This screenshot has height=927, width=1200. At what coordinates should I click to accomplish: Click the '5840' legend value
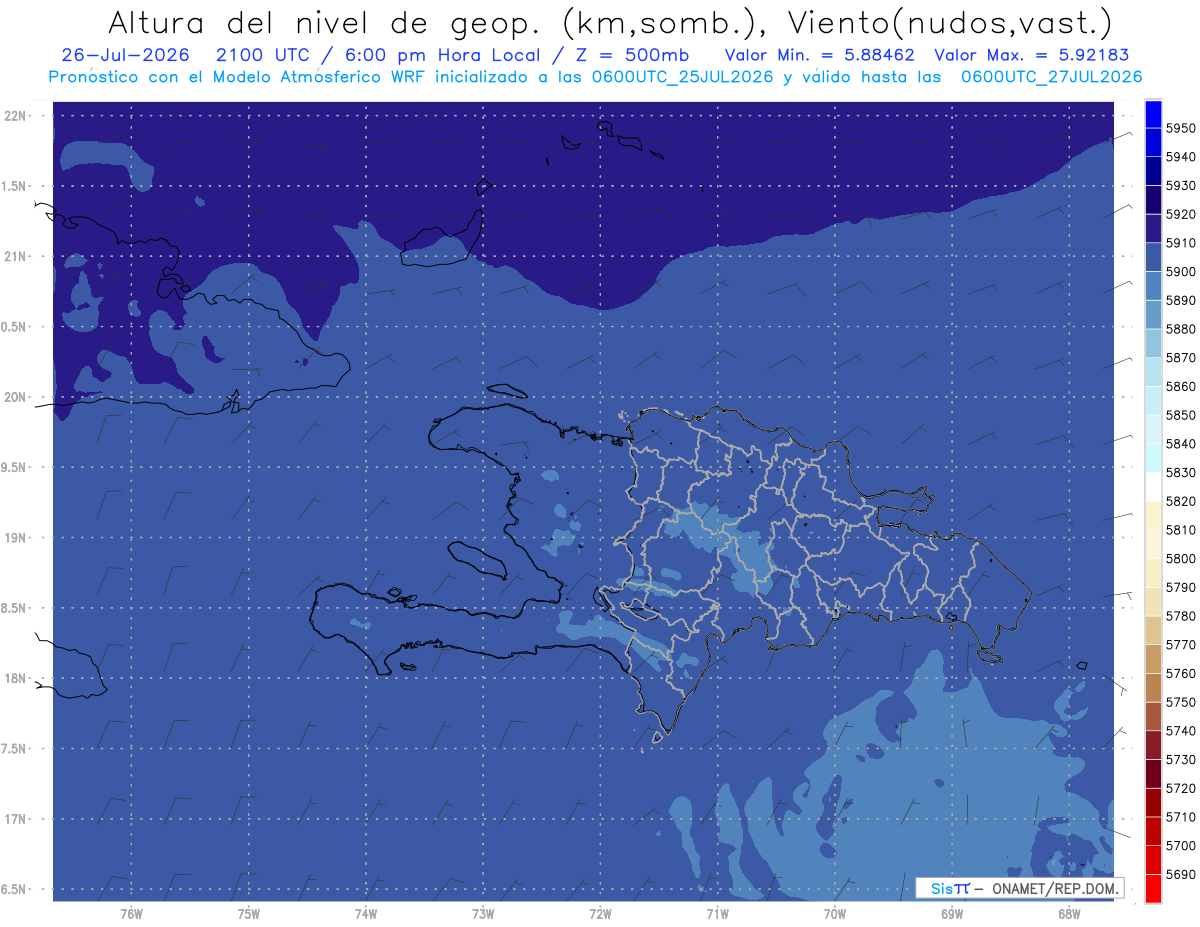1181,444
